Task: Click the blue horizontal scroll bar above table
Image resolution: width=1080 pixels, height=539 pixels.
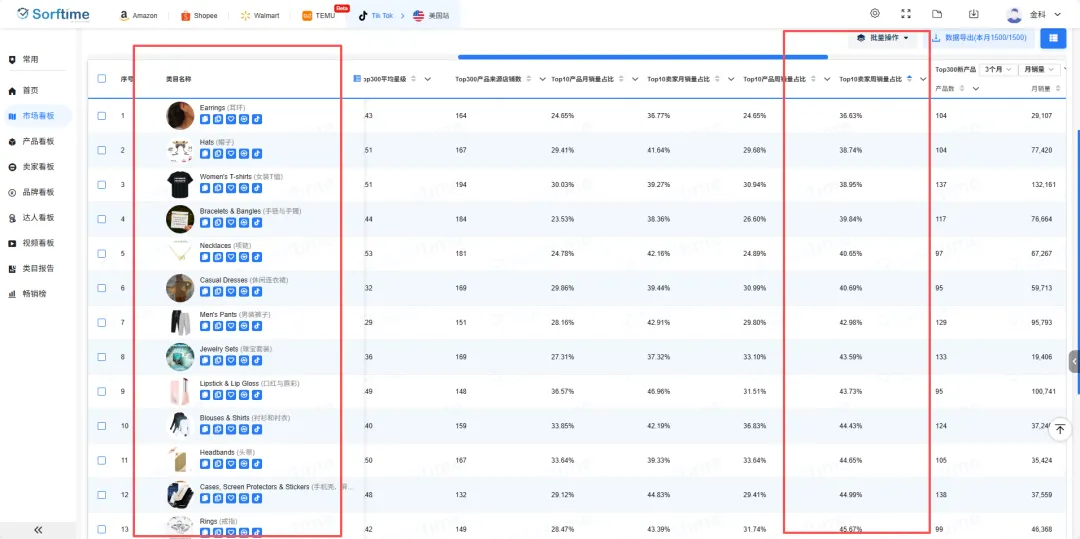Action: (x=642, y=57)
